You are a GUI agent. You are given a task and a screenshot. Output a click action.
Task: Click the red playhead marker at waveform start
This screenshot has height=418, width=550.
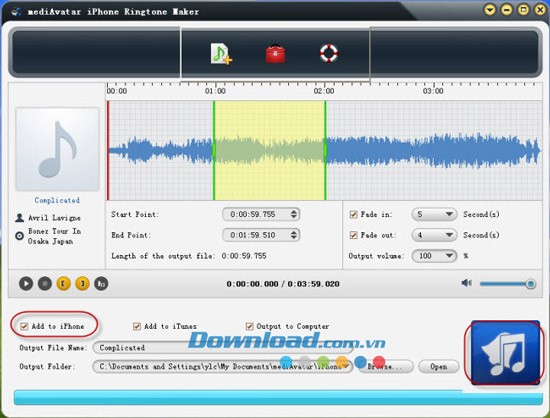click(x=108, y=150)
